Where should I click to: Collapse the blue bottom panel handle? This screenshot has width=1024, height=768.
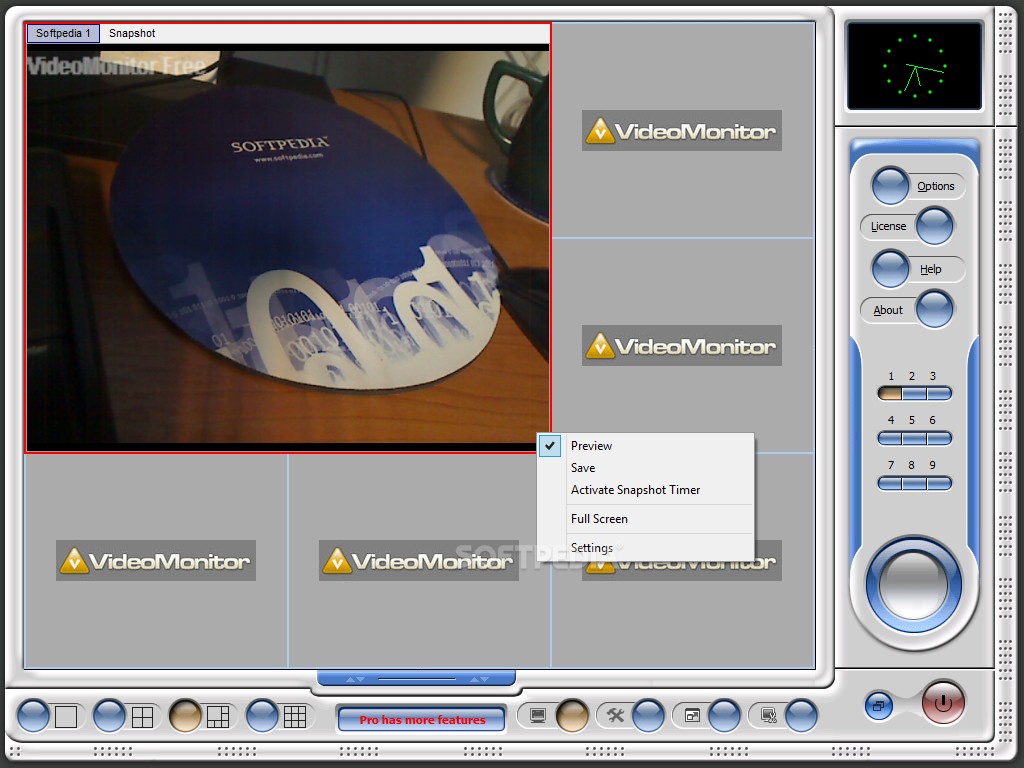(417, 679)
